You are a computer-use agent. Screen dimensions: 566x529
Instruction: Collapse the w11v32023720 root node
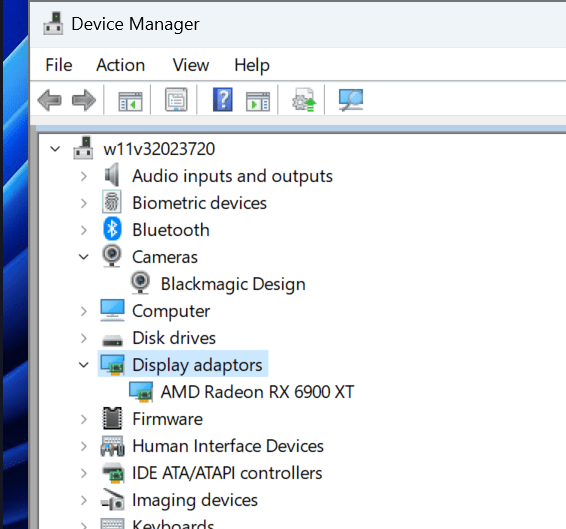click(55, 149)
